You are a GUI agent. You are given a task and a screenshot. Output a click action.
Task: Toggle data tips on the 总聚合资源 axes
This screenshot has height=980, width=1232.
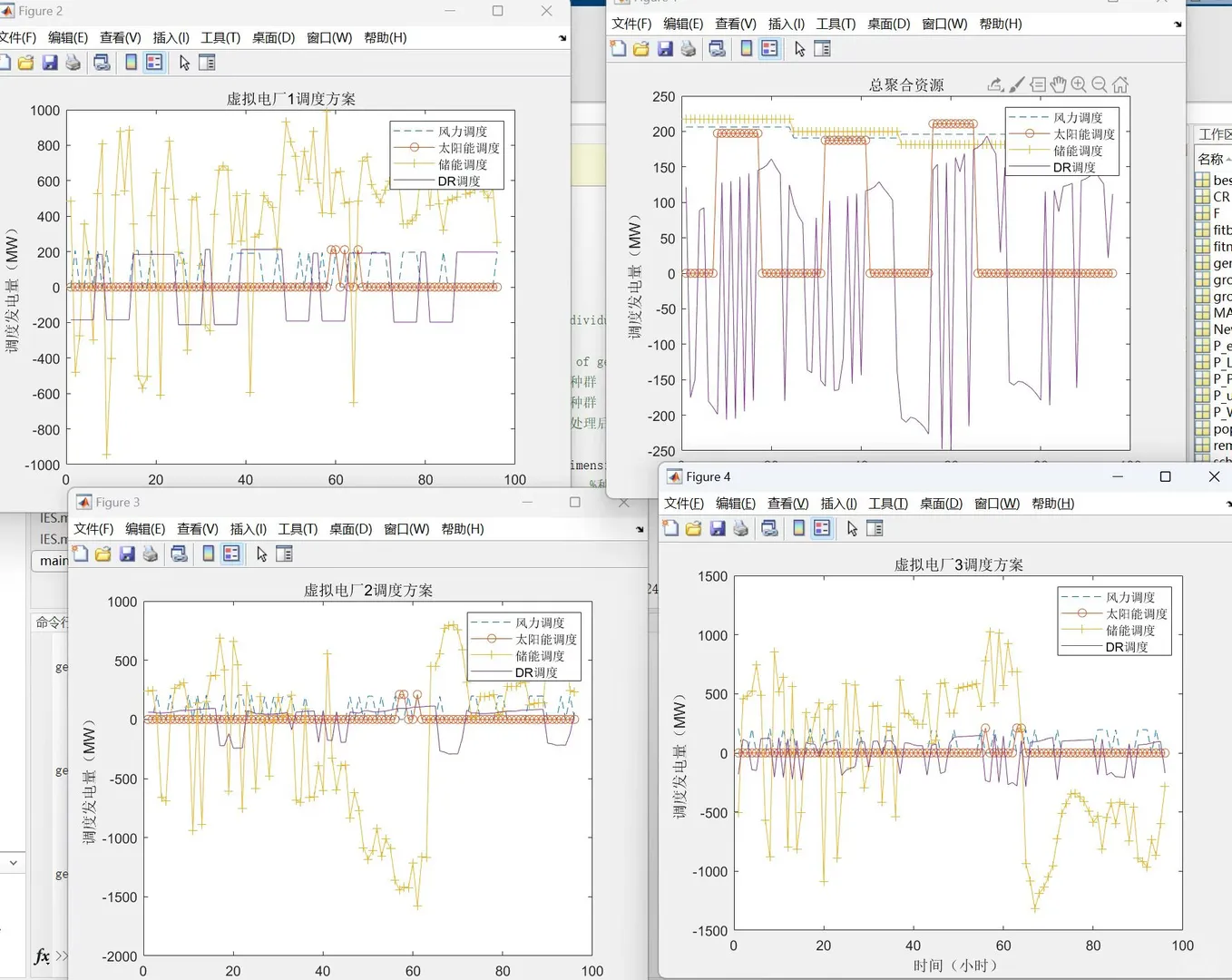tap(1038, 84)
